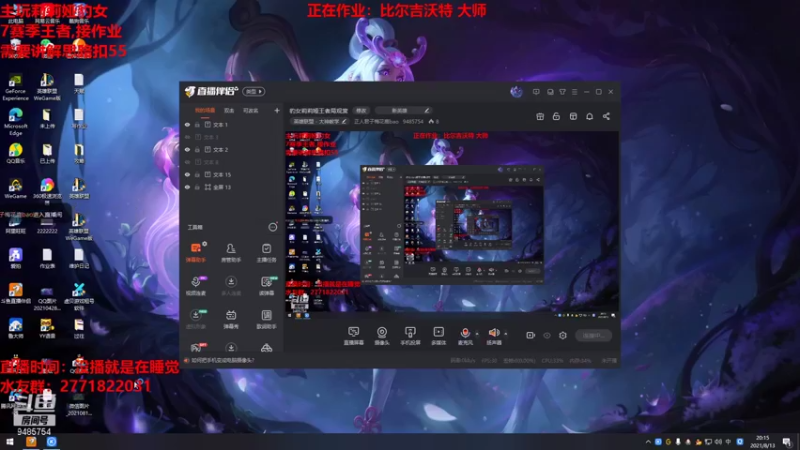Add a 手机投屏 phone cast source
The height and width of the screenshot is (450, 800).
click(410, 336)
